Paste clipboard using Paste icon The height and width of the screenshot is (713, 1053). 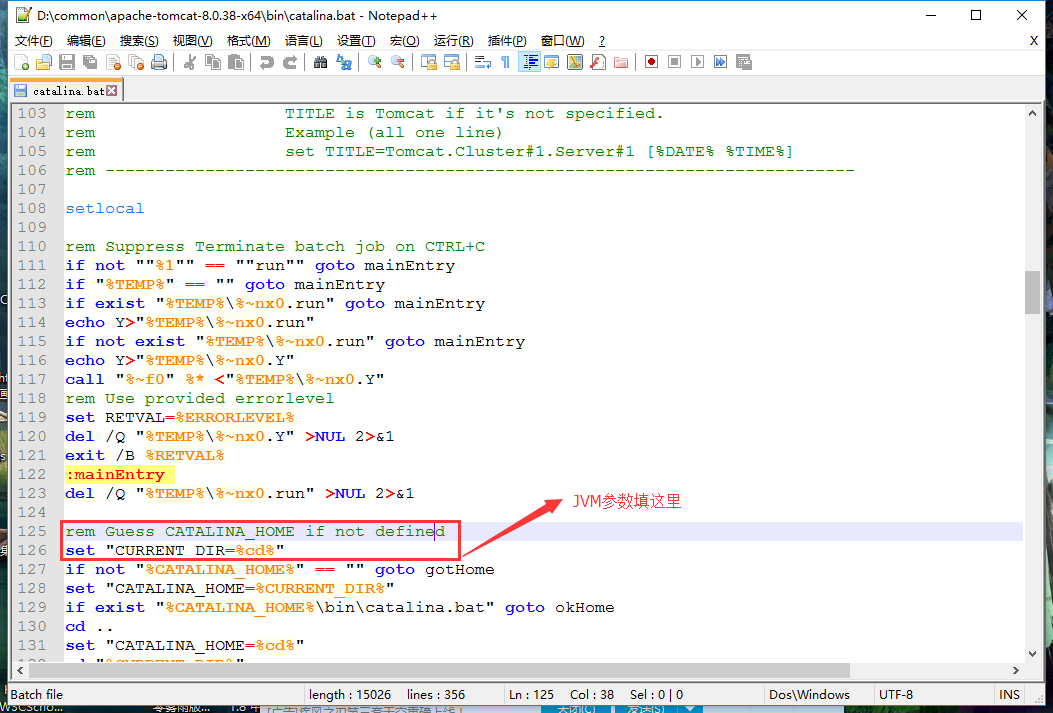236,62
